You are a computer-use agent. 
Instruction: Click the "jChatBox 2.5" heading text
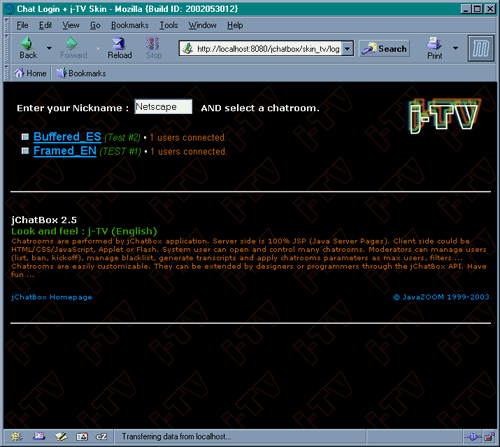tap(44, 220)
